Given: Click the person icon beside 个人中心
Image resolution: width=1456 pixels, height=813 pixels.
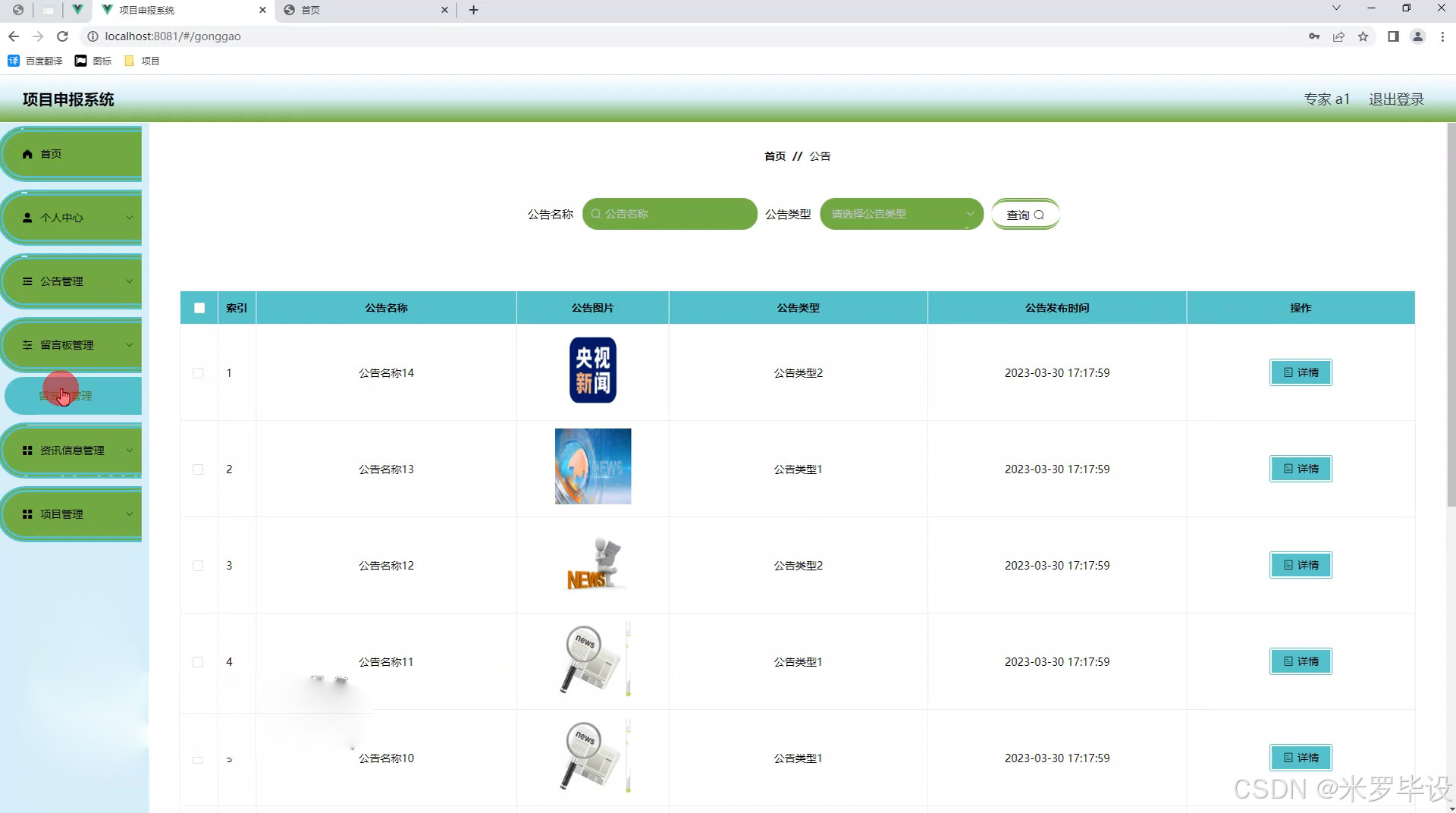Looking at the screenshot, I should [27, 218].
